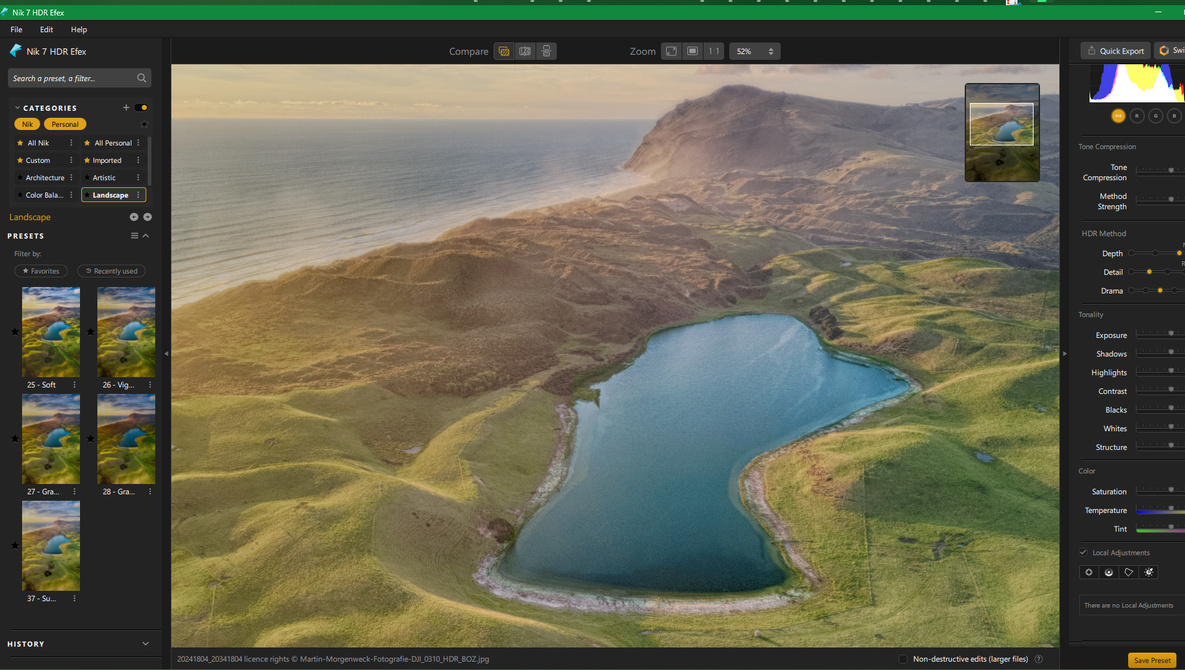Select the R histogram channel

tap(1137, 116)
